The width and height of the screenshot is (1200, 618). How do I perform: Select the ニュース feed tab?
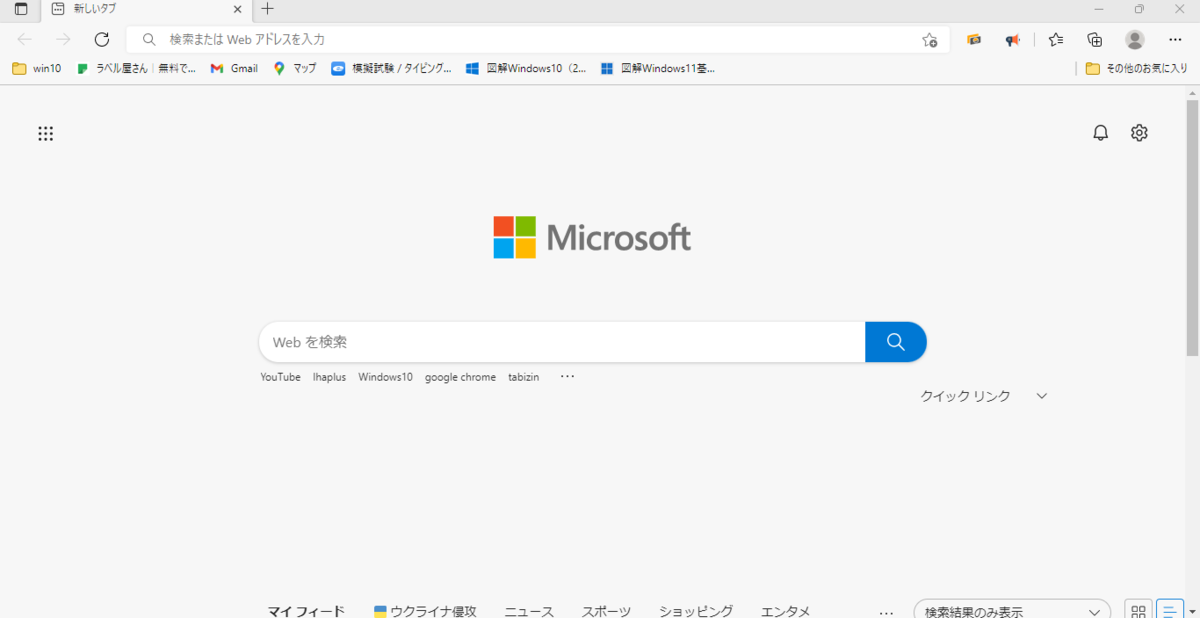(529, 611)
